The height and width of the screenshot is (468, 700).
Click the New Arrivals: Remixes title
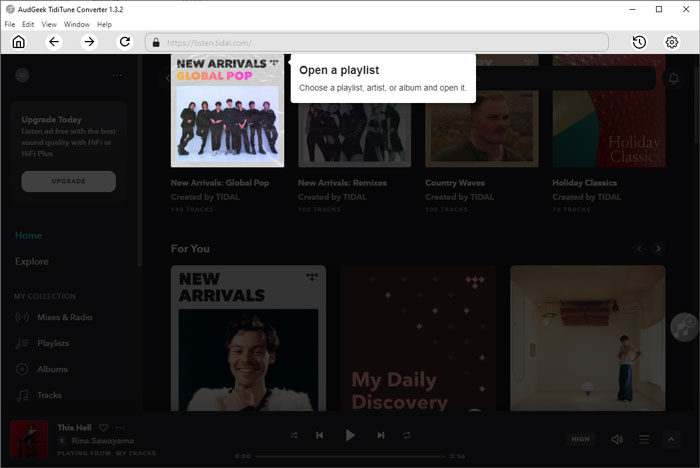coord(342,183)
